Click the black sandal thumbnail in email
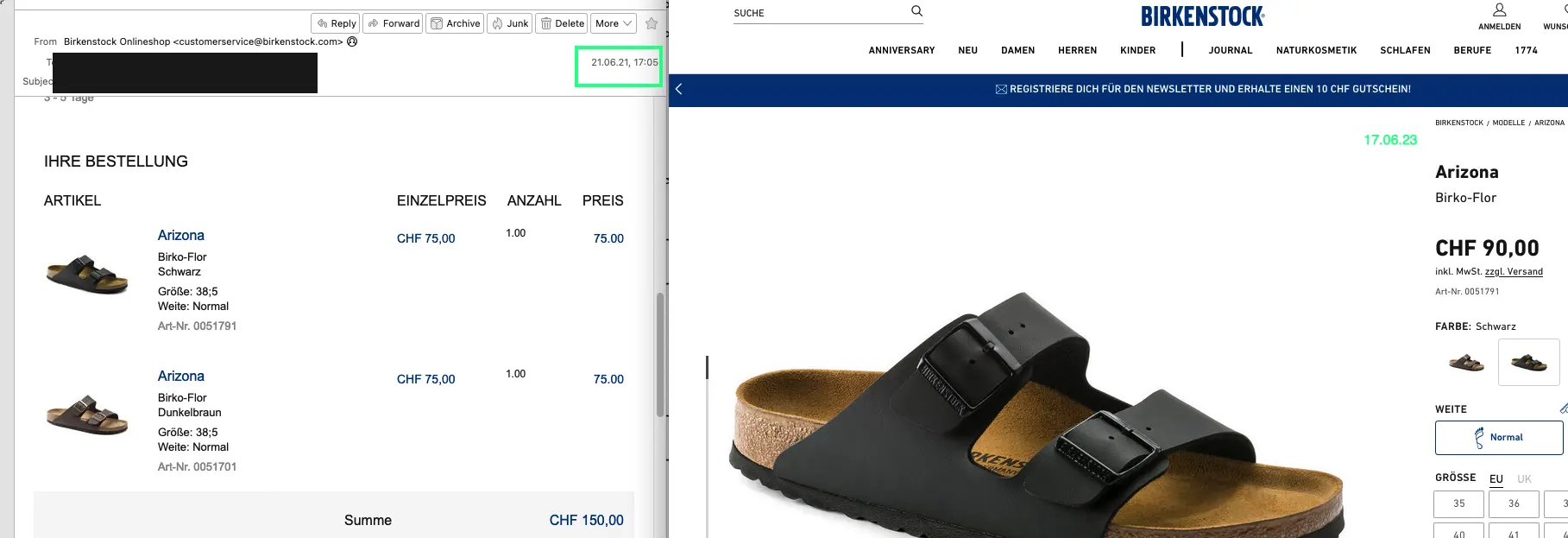The width and height of the screenshot is (1568, 538). coord(86,275)
